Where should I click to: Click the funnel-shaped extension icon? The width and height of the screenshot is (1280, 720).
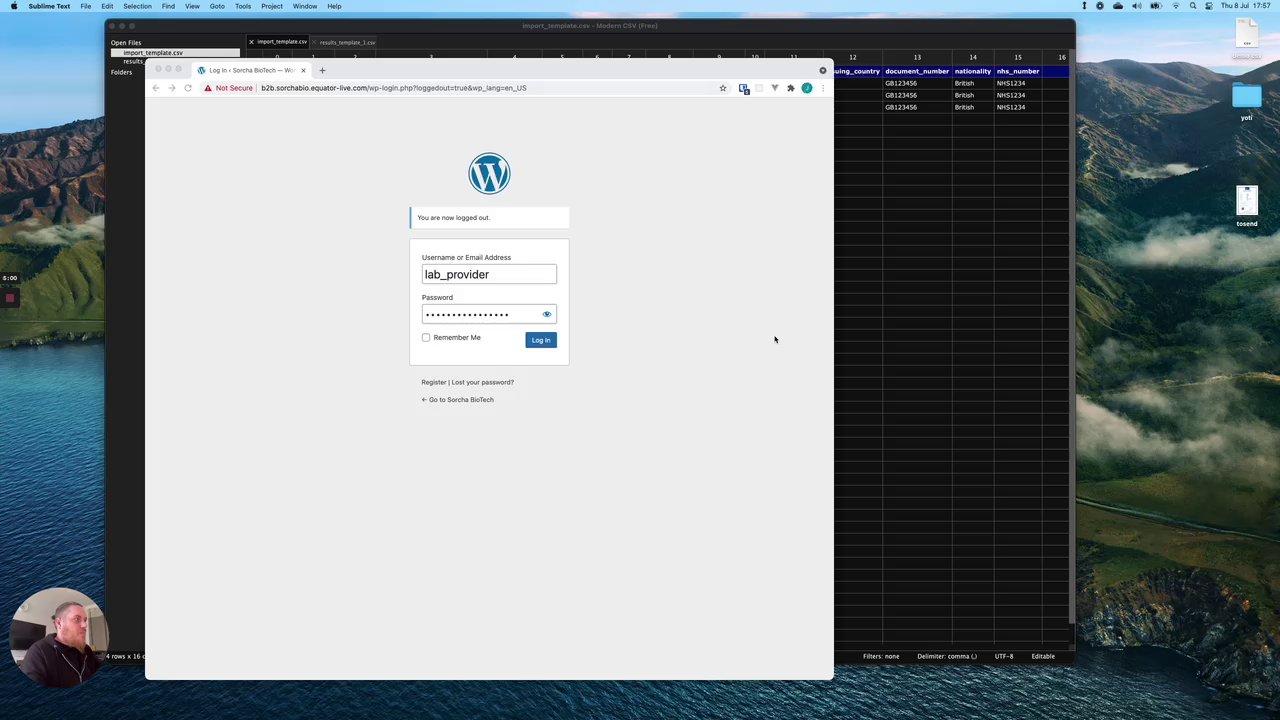pos(774,88)
